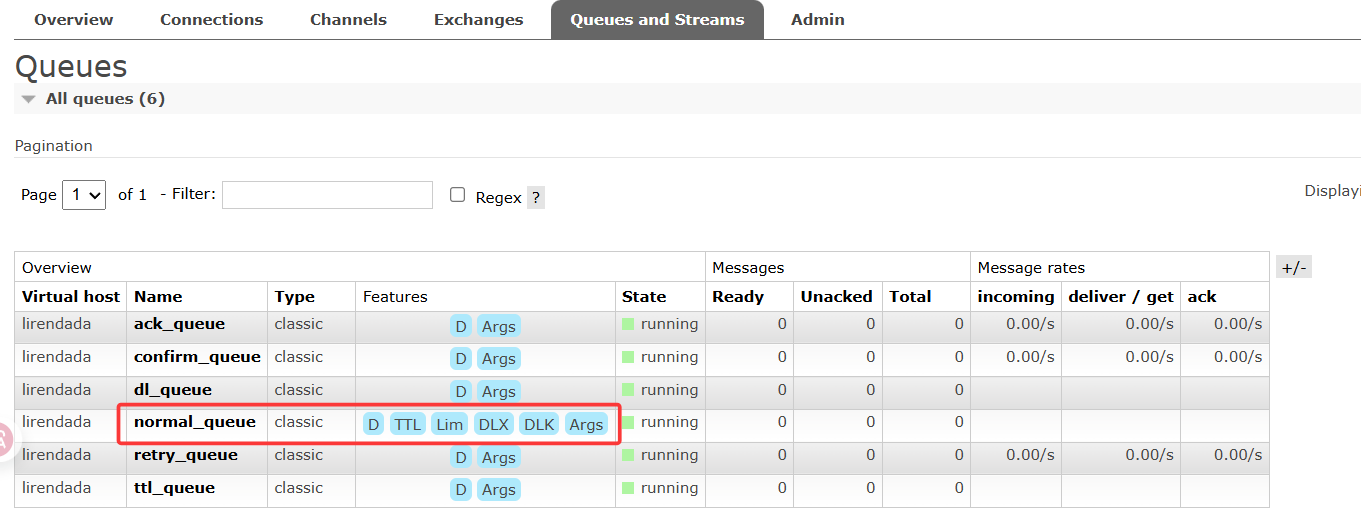Collapse the All queues section
This screenshot has height=527, width=1361.
click(x=29, y=99)
